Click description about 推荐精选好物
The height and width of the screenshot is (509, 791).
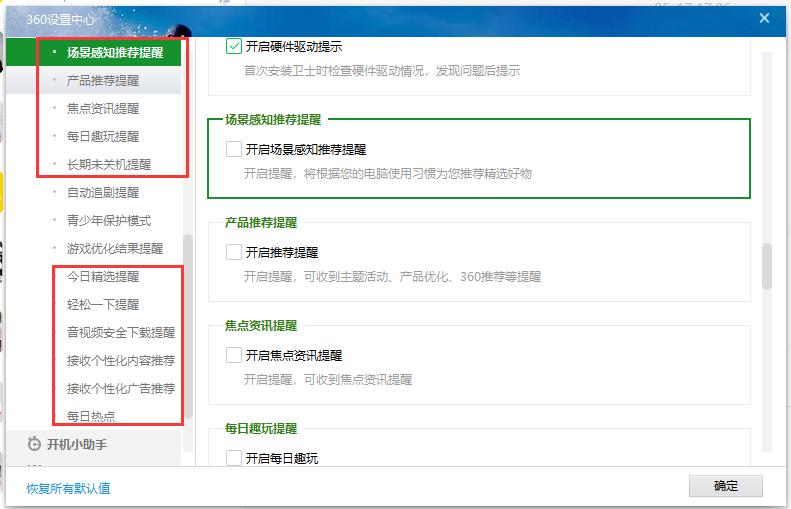(387, 174)
